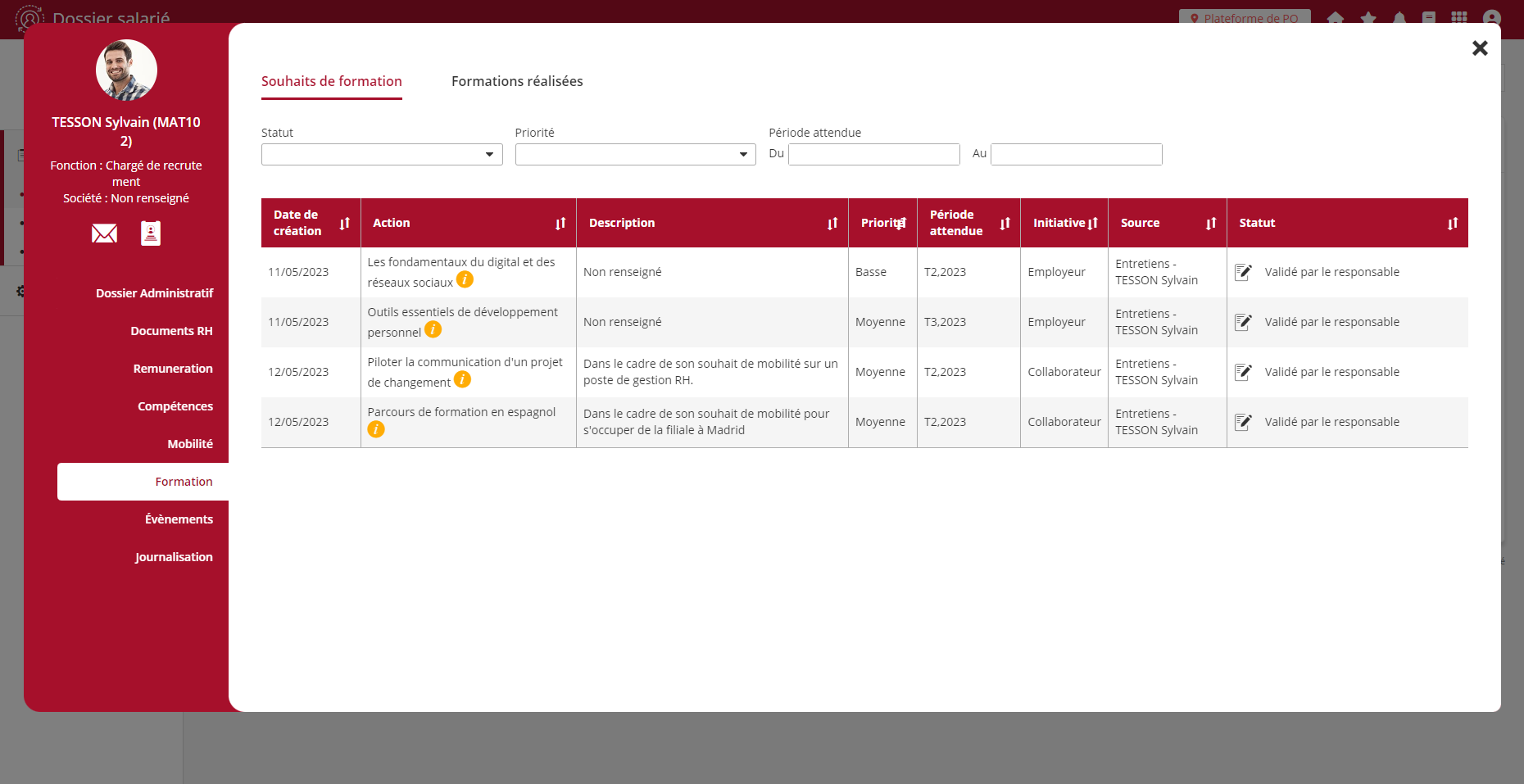The image size is (1524, 784).
Task: Open Compétences in the side menu
Action: (175, 406)
